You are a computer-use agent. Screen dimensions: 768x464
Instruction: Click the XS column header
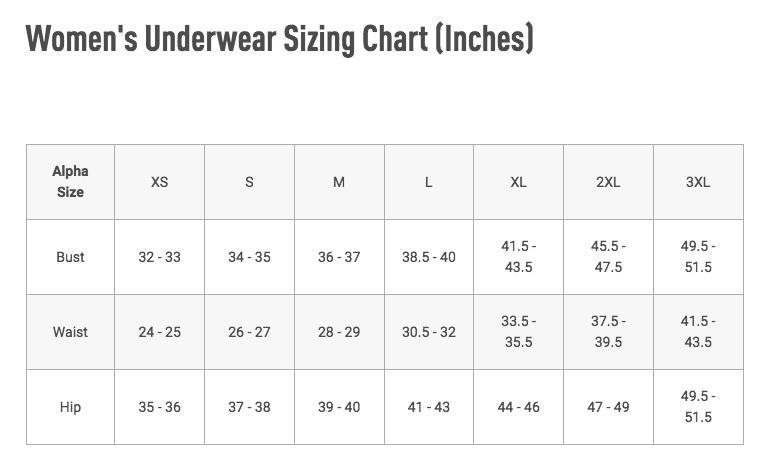(159, 182)
